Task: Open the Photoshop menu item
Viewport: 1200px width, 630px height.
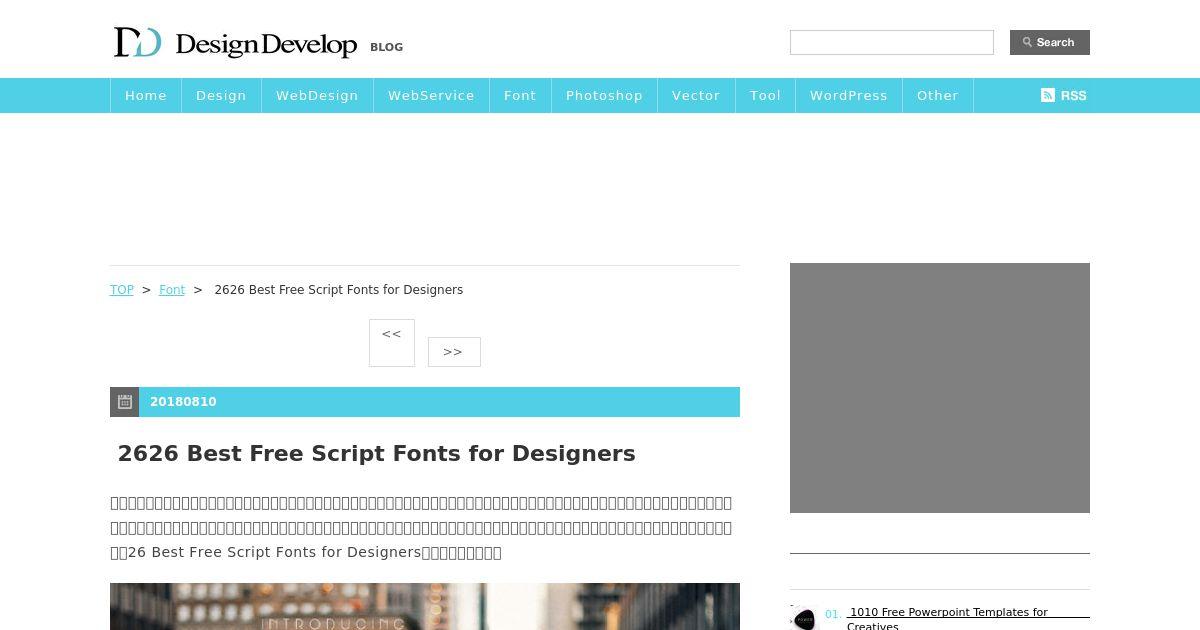Action: (x=604, y=95)
